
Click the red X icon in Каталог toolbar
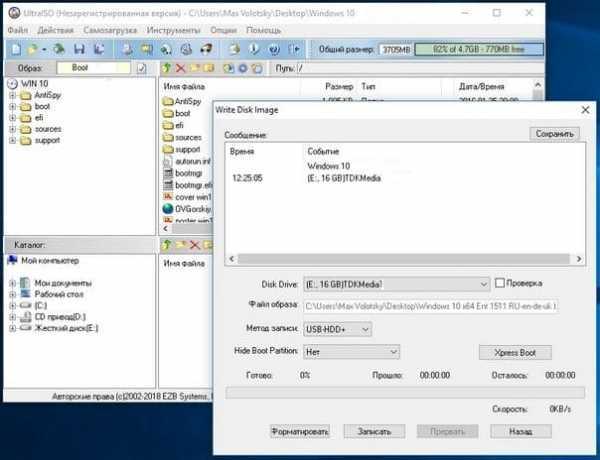(195, 245)
